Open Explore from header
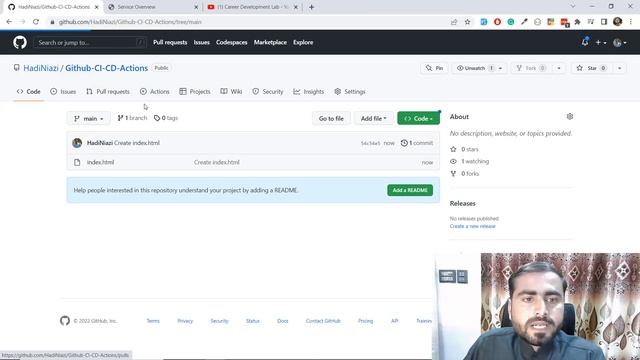The image size is (640, 360). pos(303,42)
